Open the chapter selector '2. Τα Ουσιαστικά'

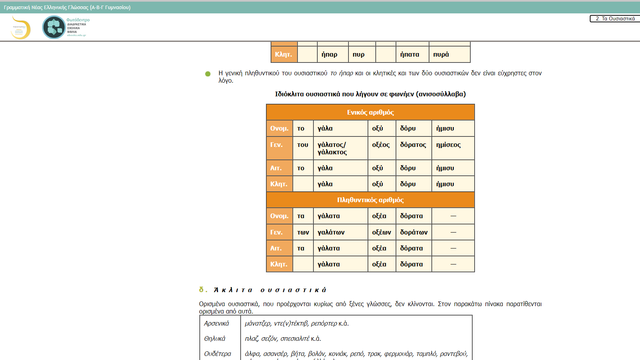point(615,18)
